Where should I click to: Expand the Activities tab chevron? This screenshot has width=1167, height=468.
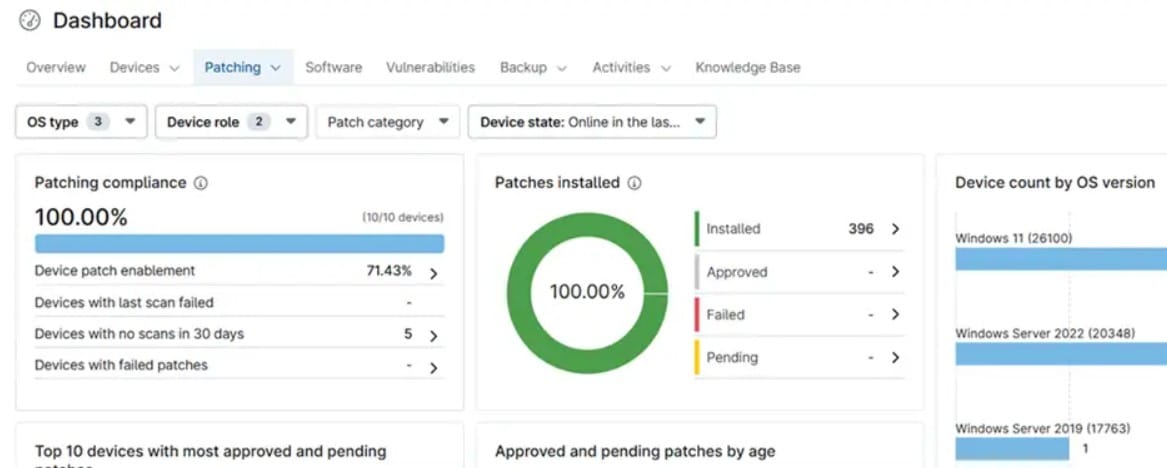(665, 68)
